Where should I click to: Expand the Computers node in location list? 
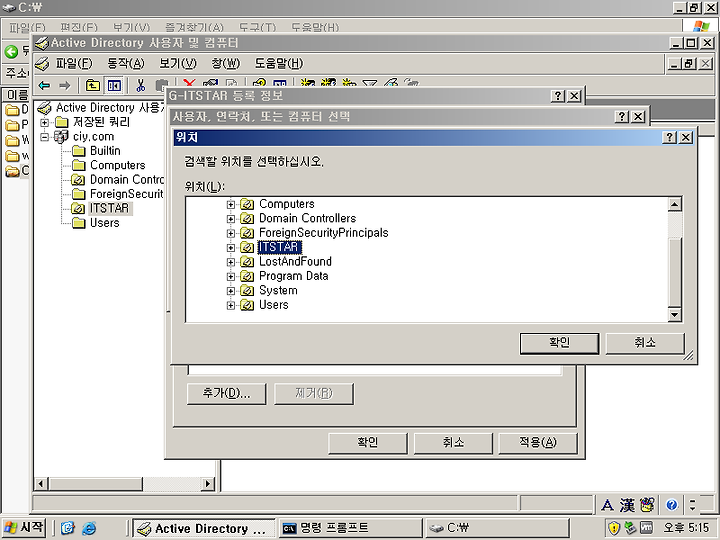point(231,204)
